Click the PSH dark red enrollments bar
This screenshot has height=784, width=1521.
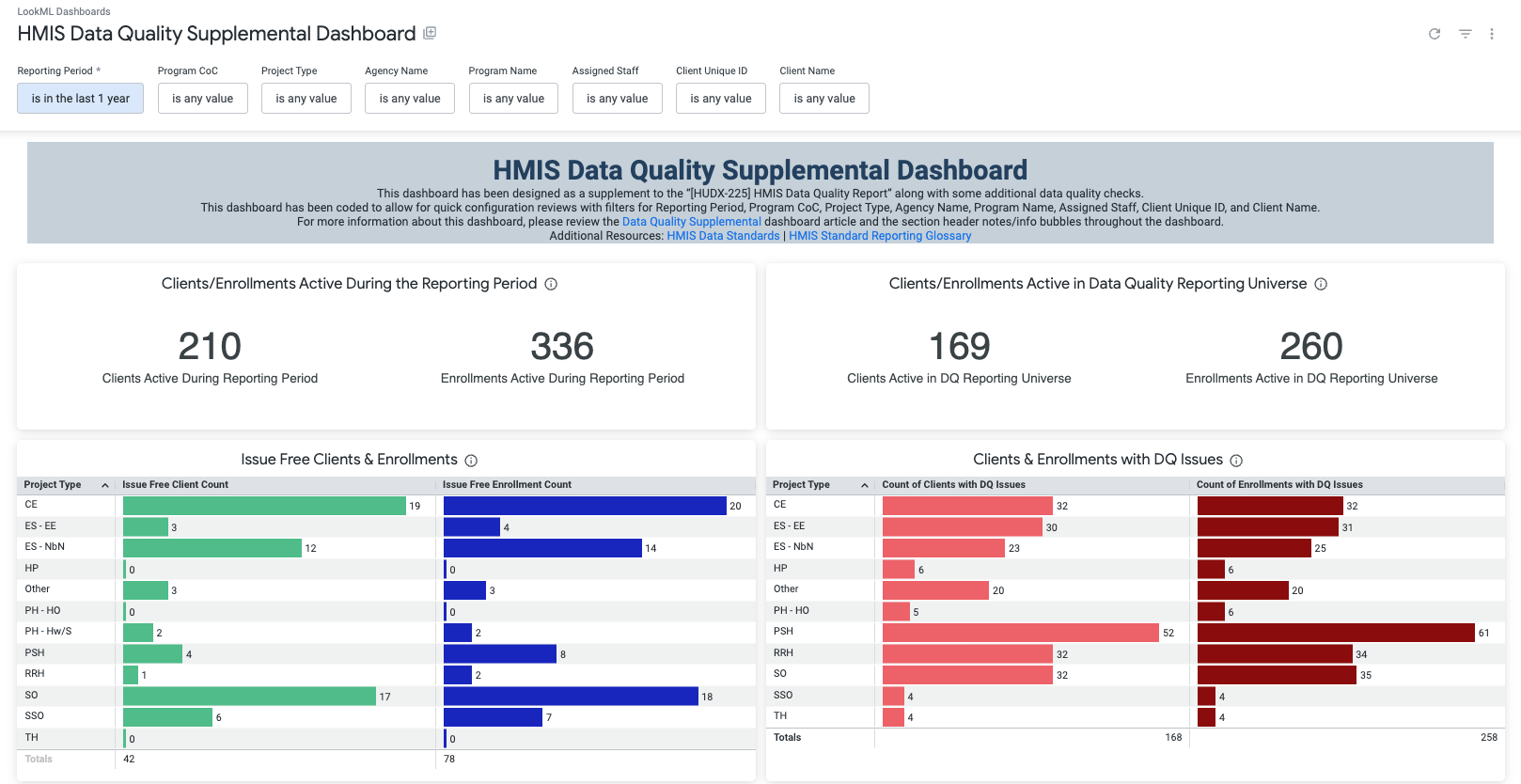(x=1335, y=633)
